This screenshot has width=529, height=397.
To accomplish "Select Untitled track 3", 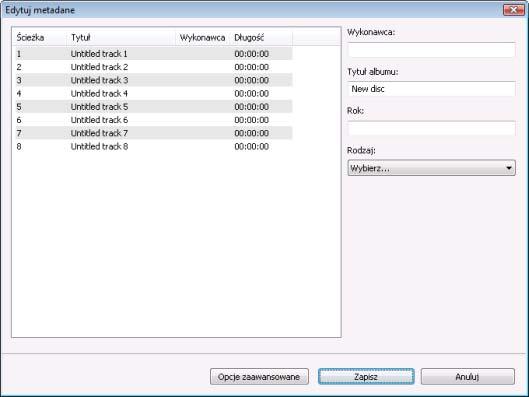I will coord(99,80).
